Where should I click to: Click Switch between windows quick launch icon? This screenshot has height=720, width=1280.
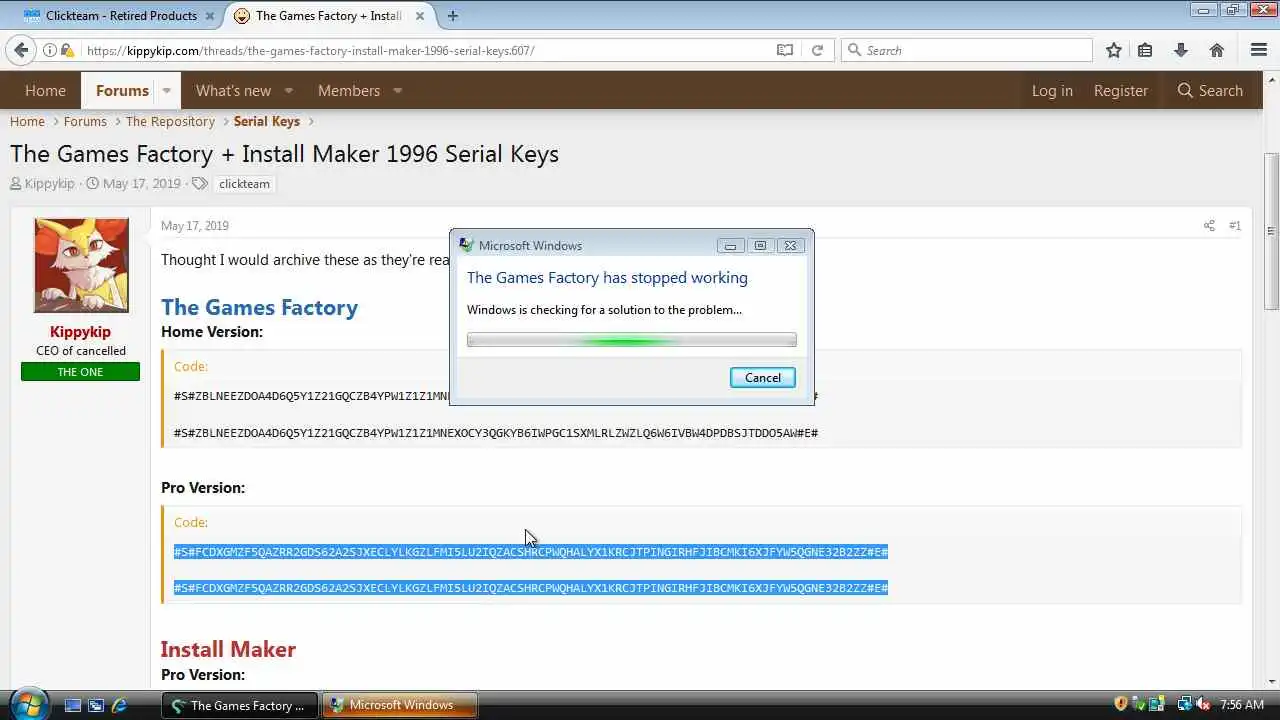(96, 705)
